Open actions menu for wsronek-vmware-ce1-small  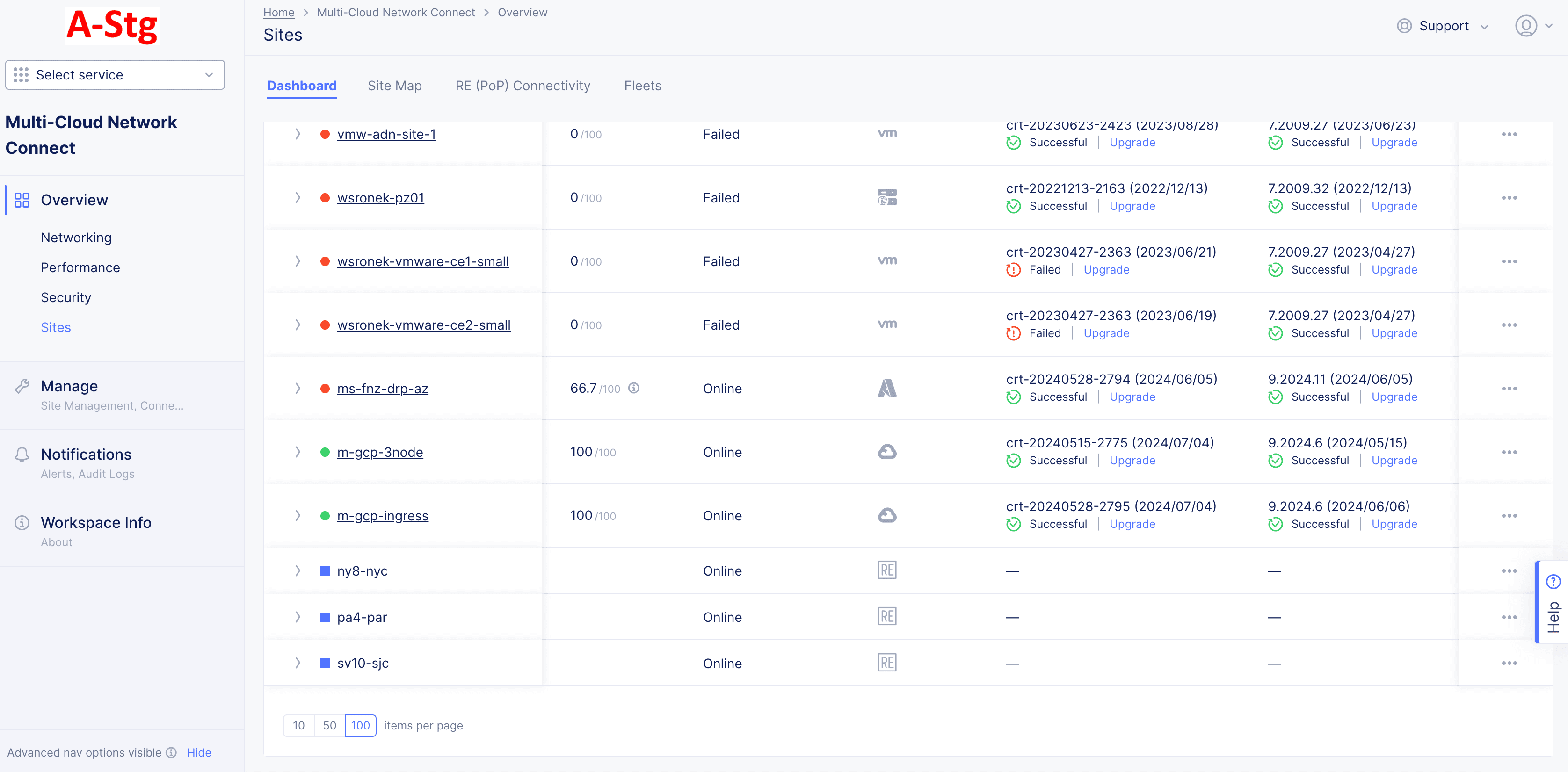tap(1509, 261)
